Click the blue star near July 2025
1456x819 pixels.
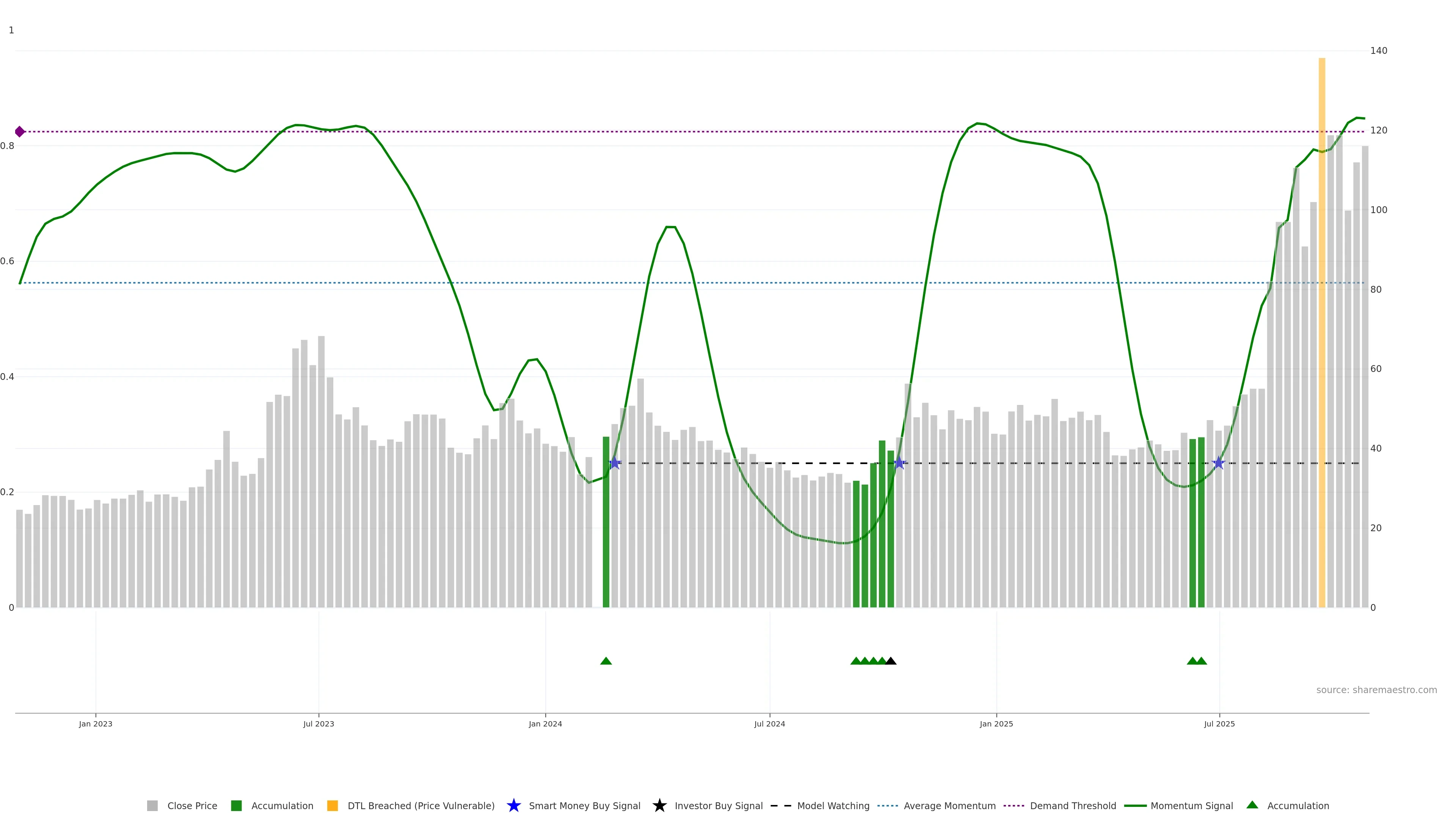[x=1219, y=463]
